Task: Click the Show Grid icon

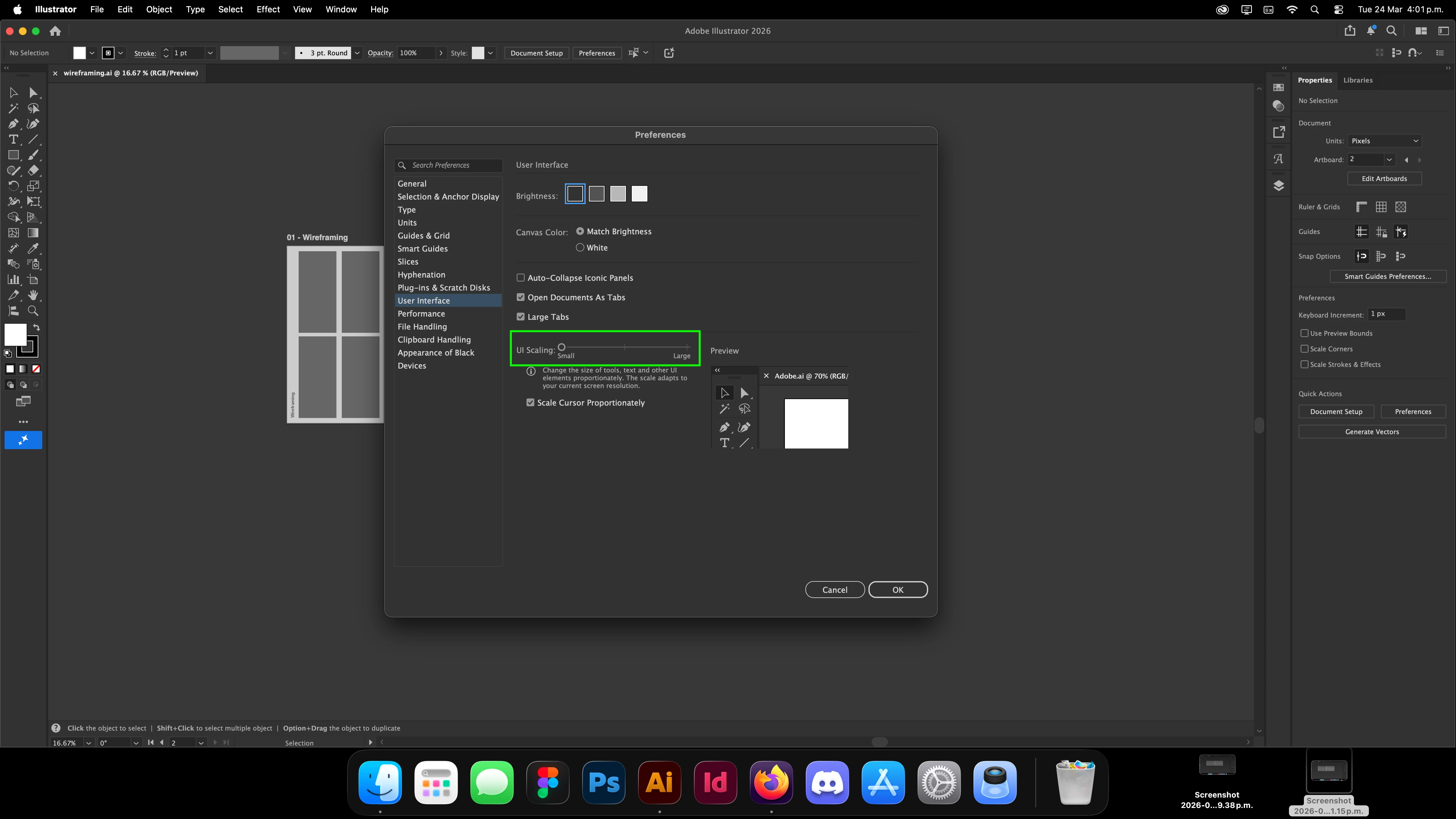Action: 1381,207
